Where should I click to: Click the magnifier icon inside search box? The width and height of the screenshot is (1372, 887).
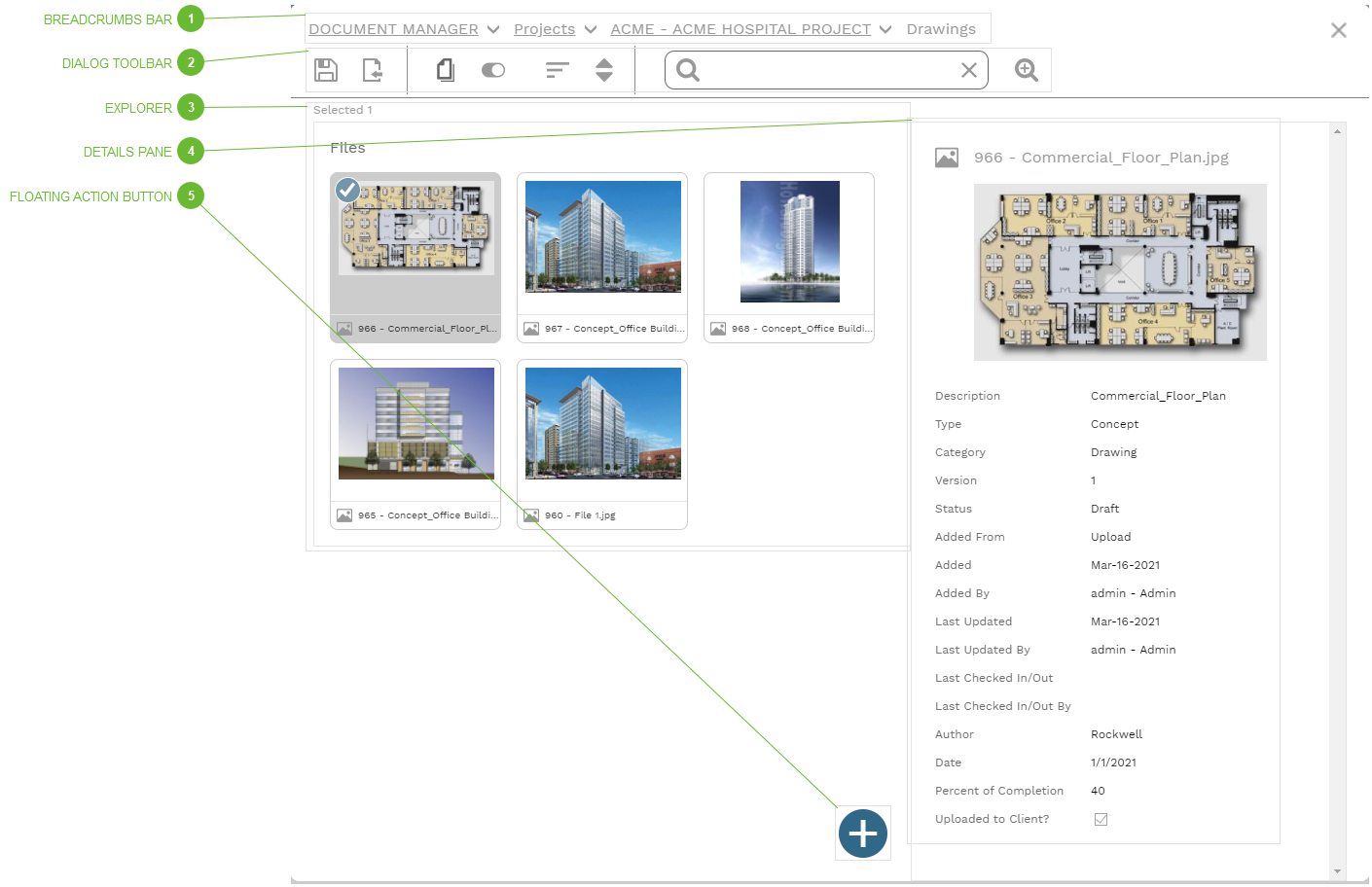click(x=688, y=70)
